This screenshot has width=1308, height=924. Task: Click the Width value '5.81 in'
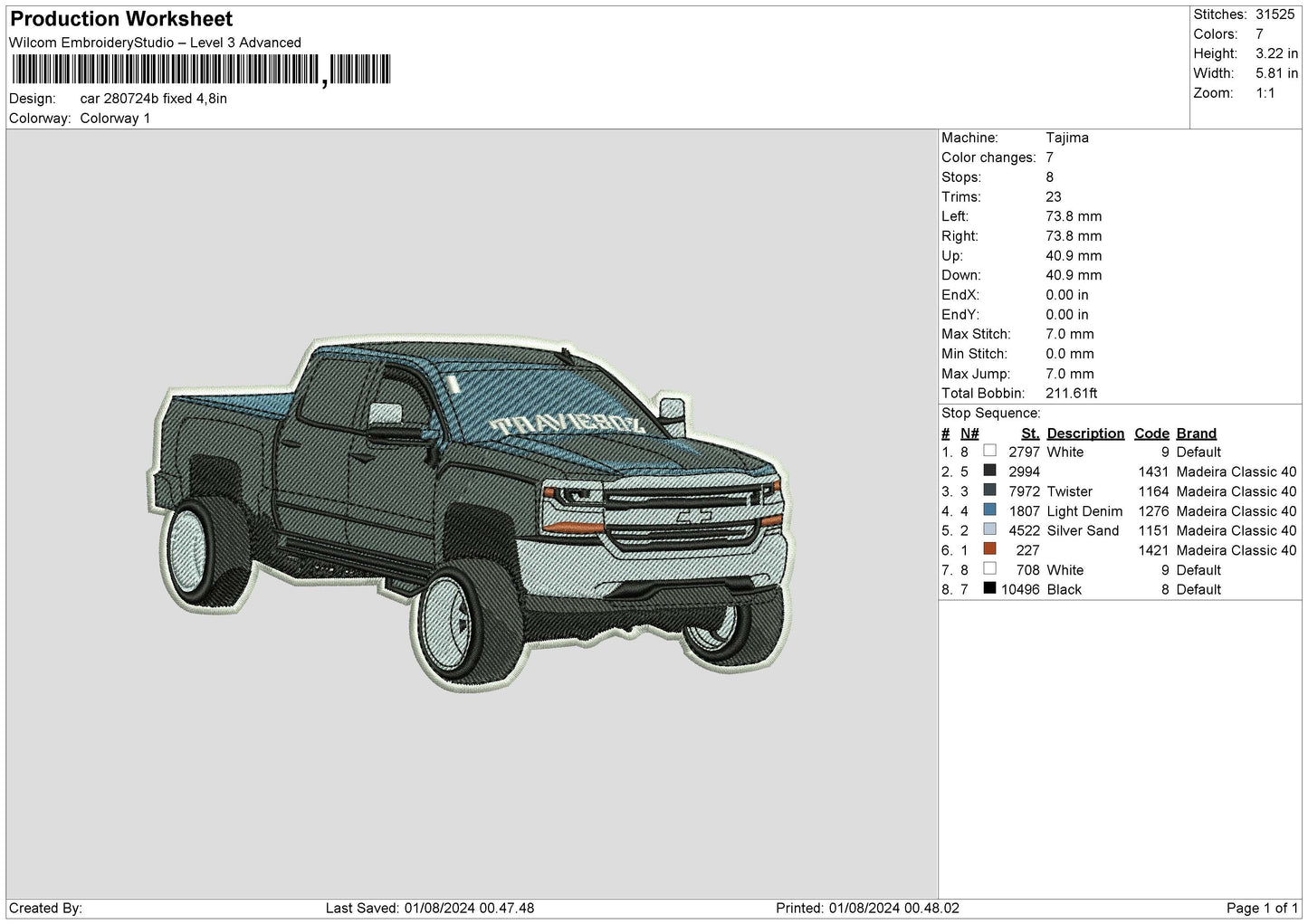point(1276,73)
